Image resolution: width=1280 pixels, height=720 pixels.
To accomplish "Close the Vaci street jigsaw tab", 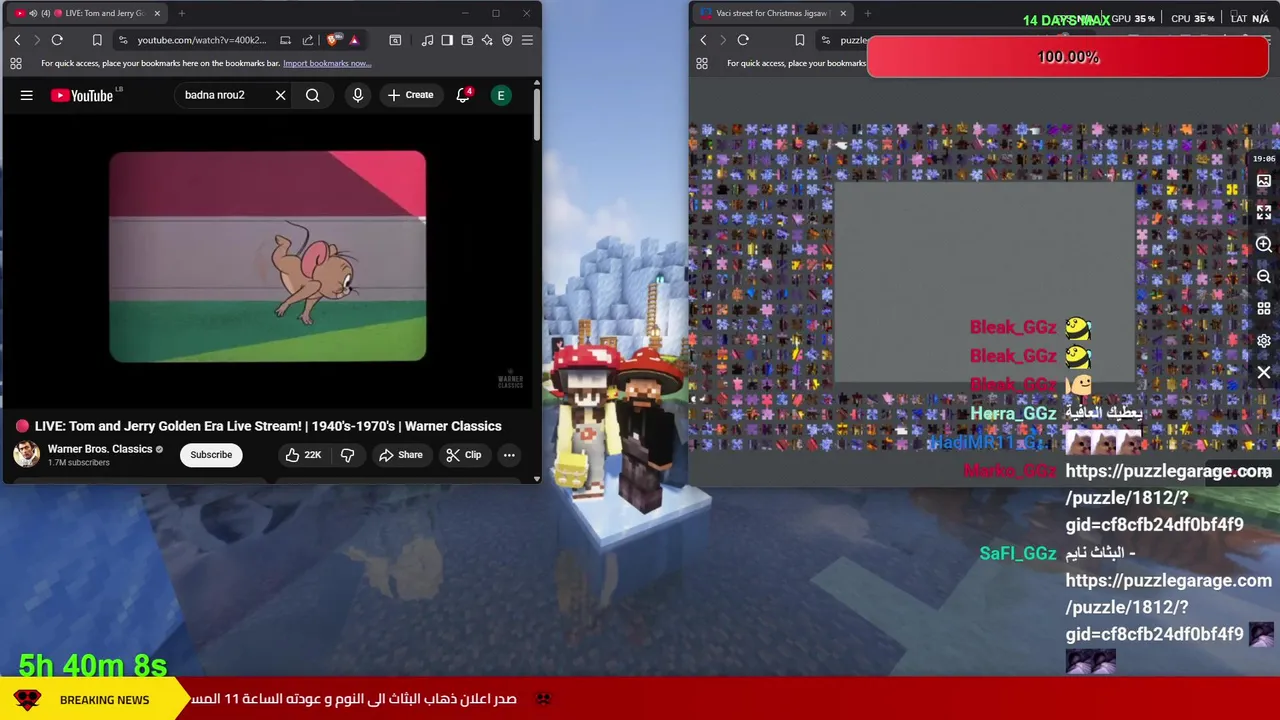I will tap(843, 13).
